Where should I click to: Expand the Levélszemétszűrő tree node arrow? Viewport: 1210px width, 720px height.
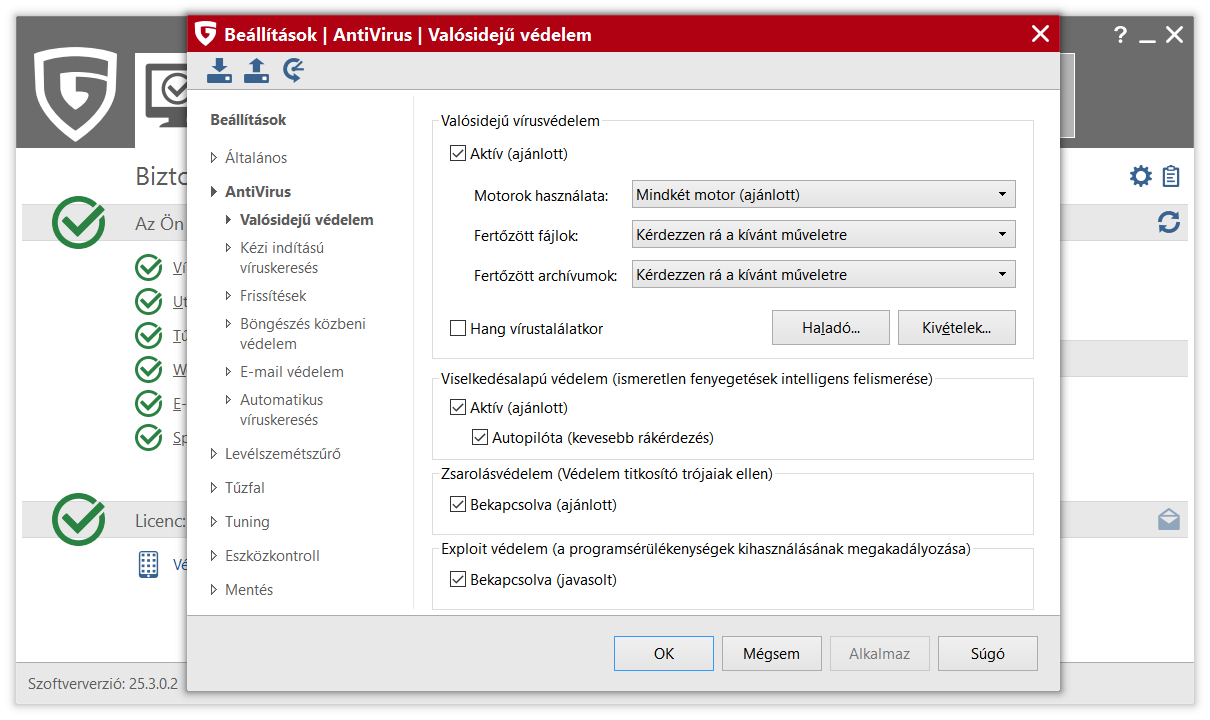pos(213,454)
